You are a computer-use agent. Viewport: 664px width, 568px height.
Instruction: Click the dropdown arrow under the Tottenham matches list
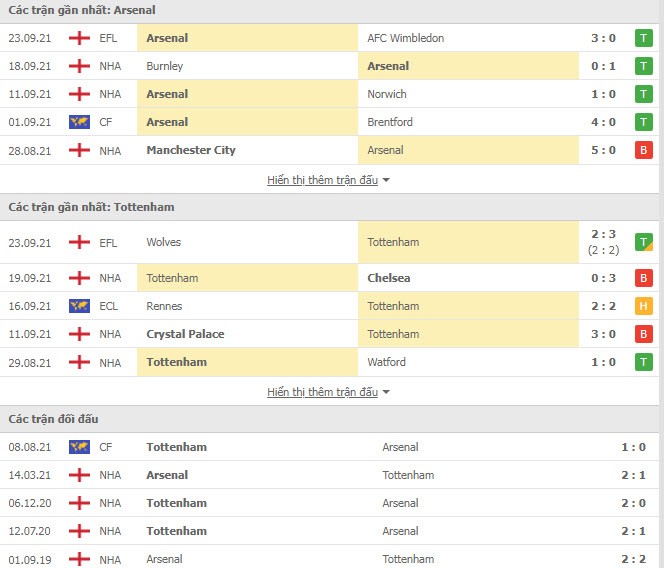[x=386, y=392]
